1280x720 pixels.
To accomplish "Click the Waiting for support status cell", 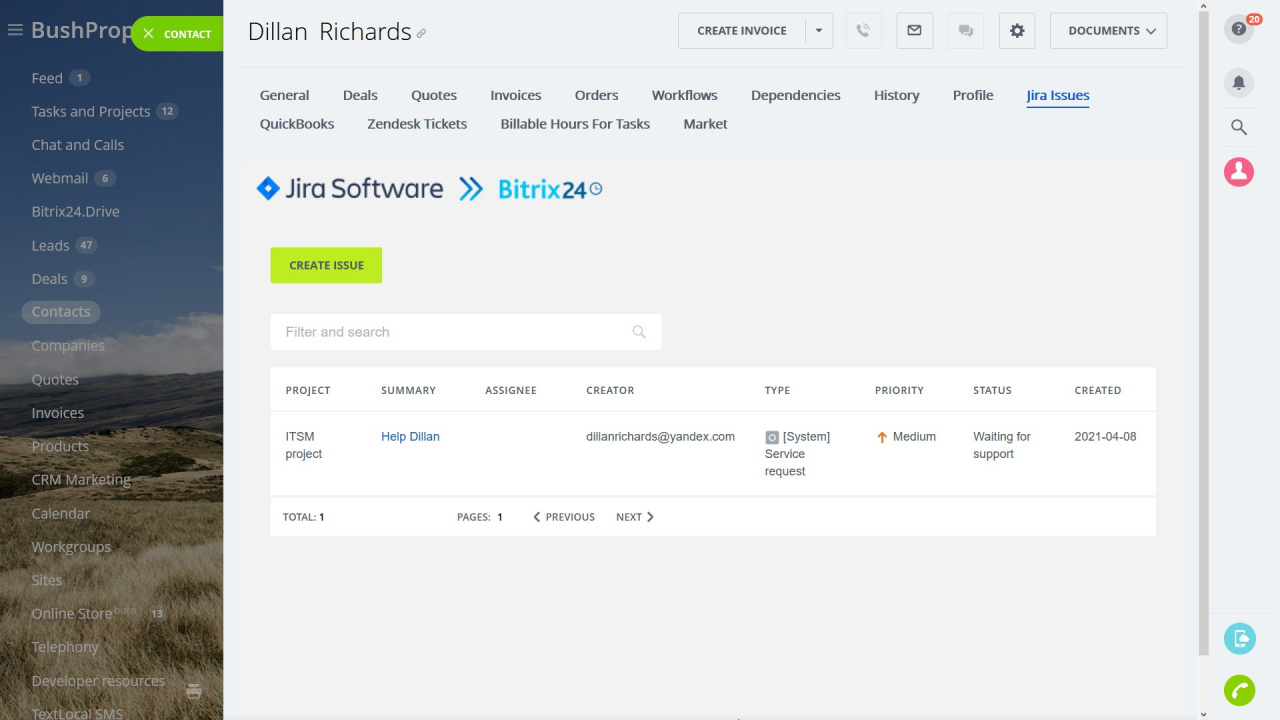I will [x=1002, y=445].
